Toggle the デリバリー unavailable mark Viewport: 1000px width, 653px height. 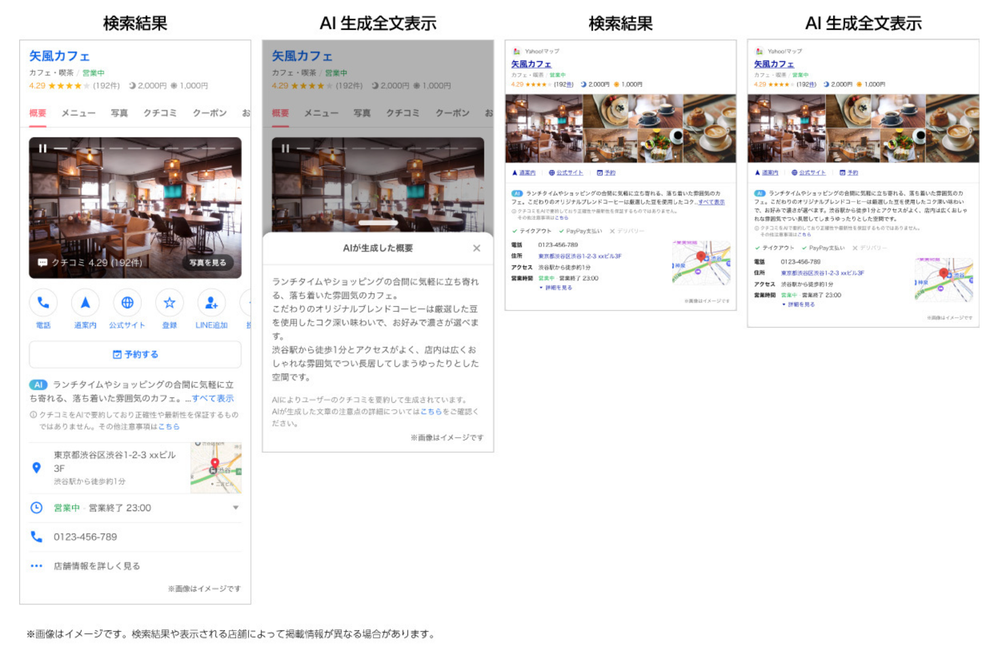612,231
